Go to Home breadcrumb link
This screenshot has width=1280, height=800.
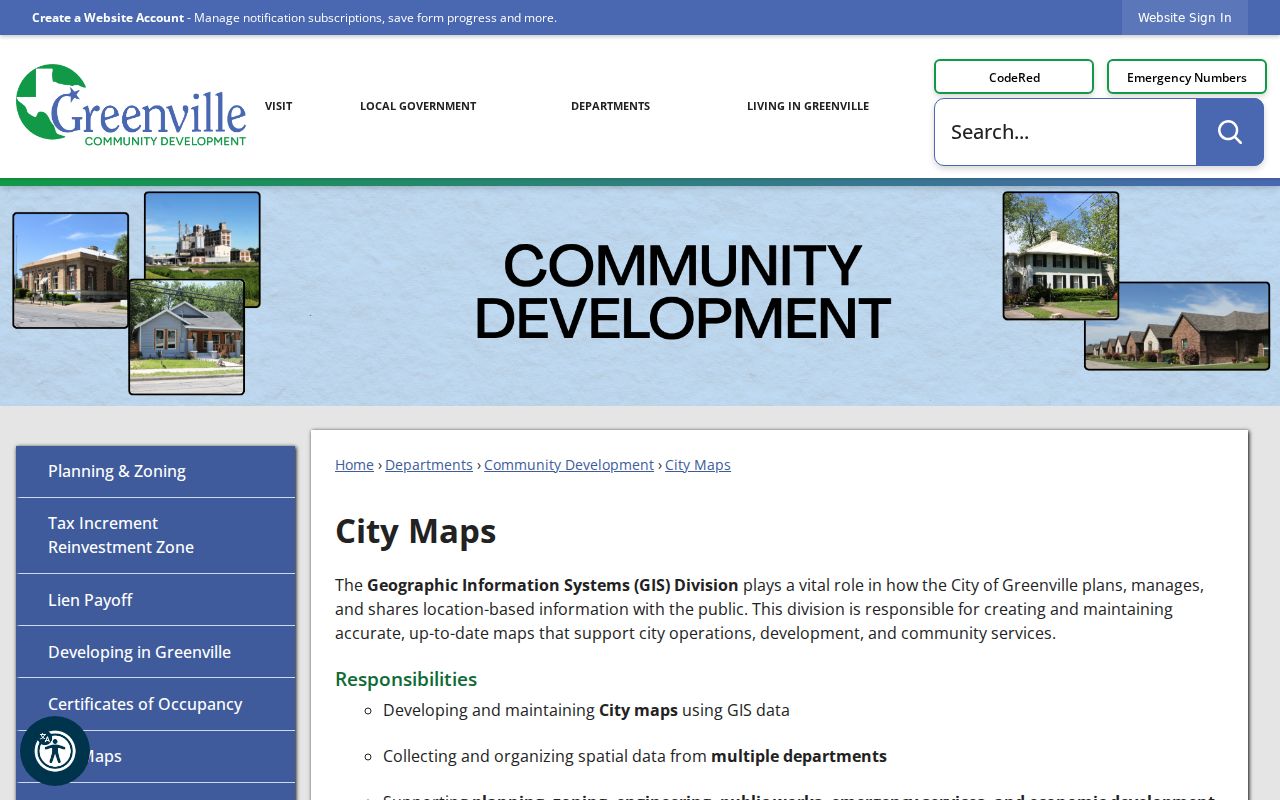(354, 465)
